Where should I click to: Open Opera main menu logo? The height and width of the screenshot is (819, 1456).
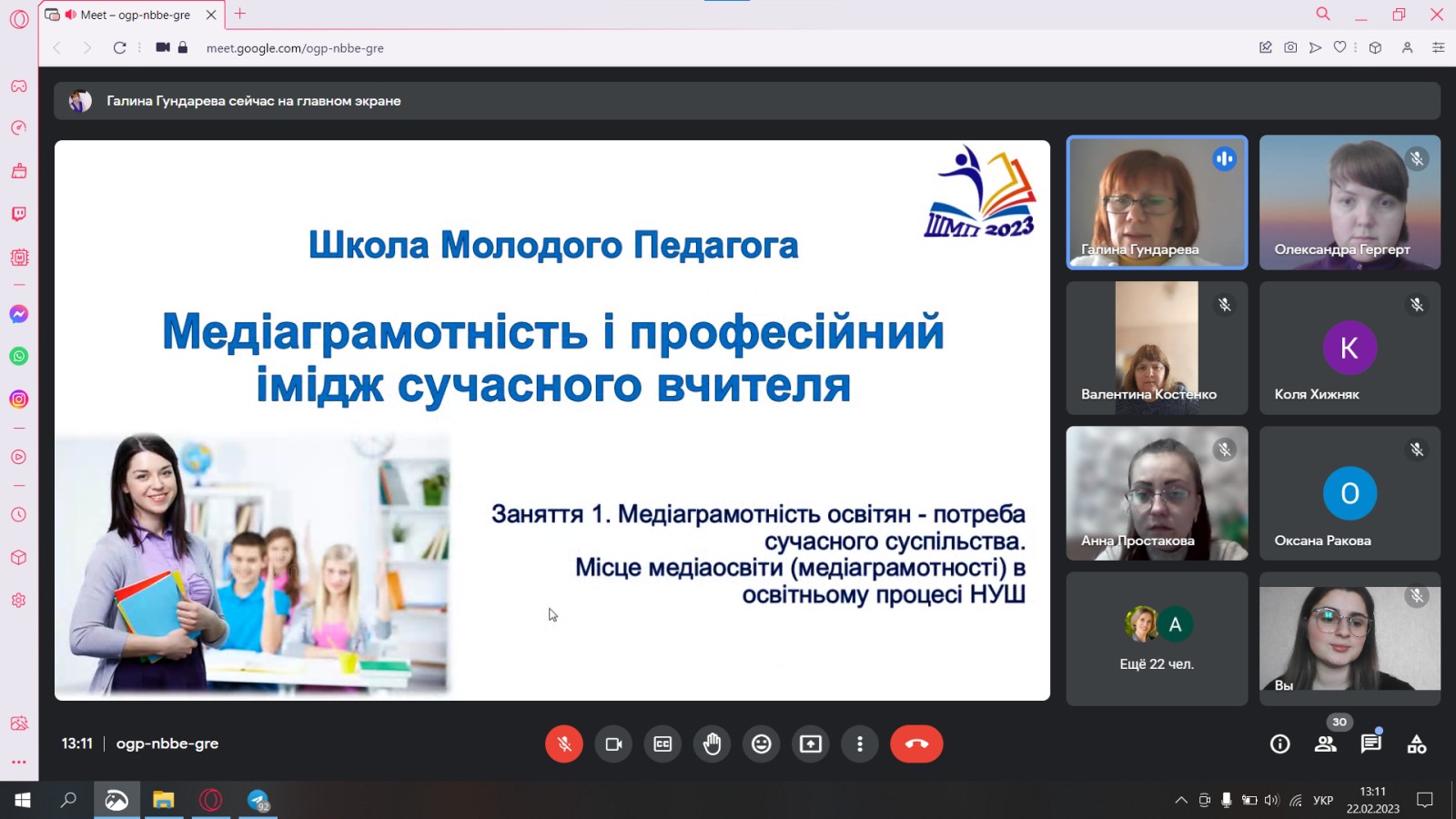click(x=19, y=19)
